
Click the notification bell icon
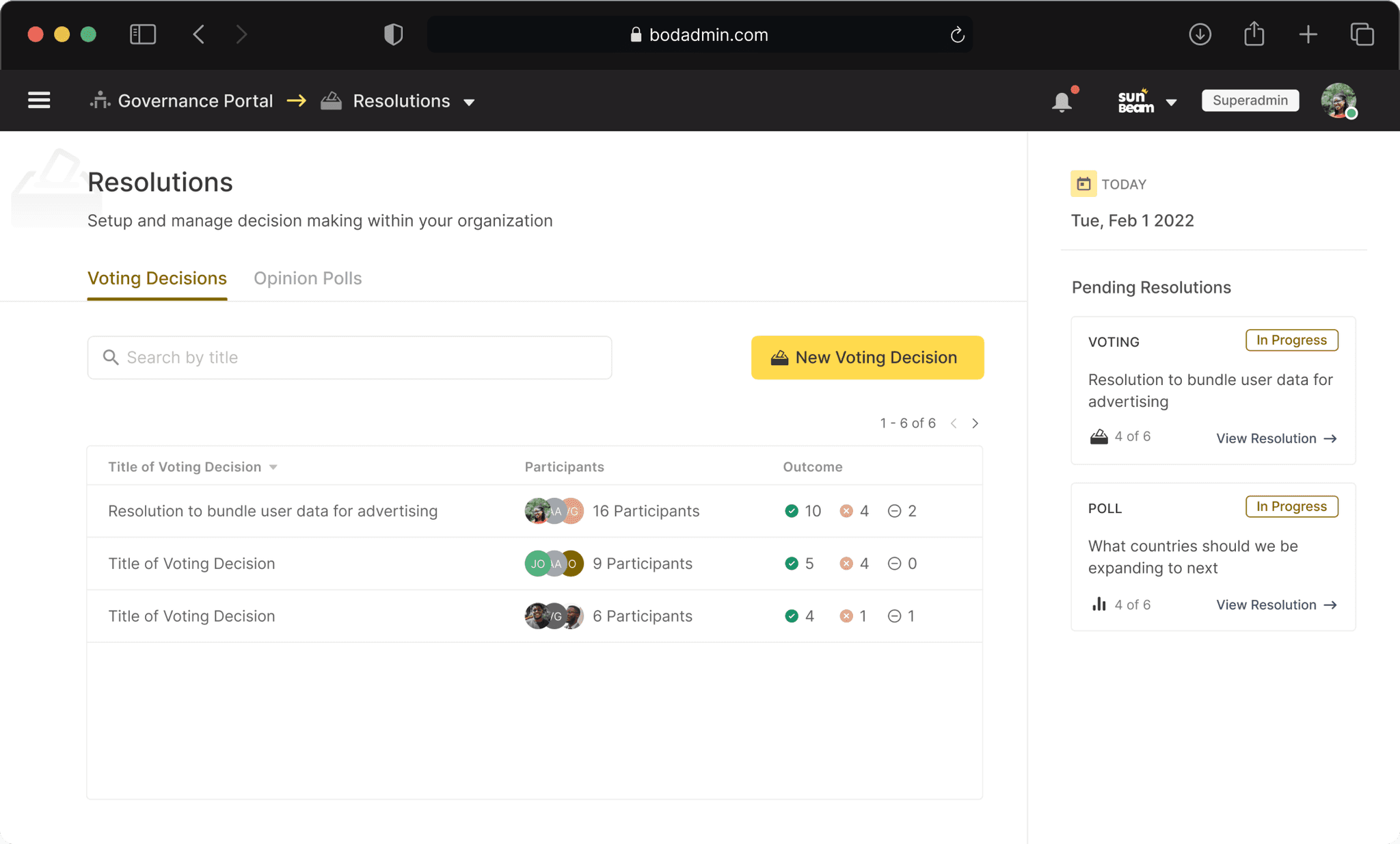pos(1062,102)
